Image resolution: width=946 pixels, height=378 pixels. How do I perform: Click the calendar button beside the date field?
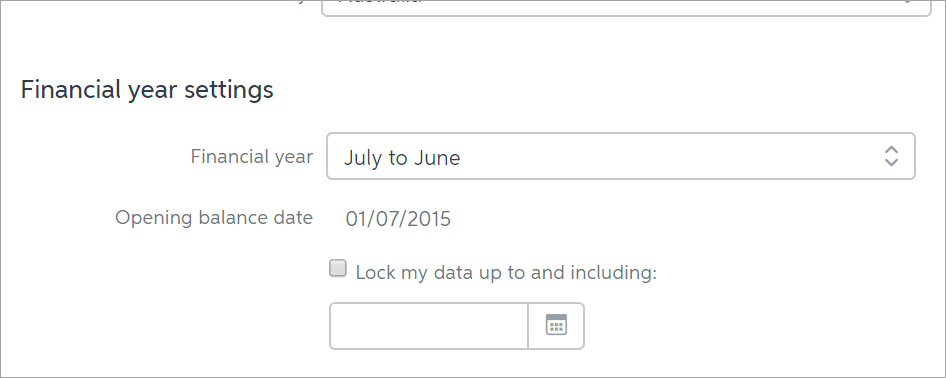click(x=556, y=326)
